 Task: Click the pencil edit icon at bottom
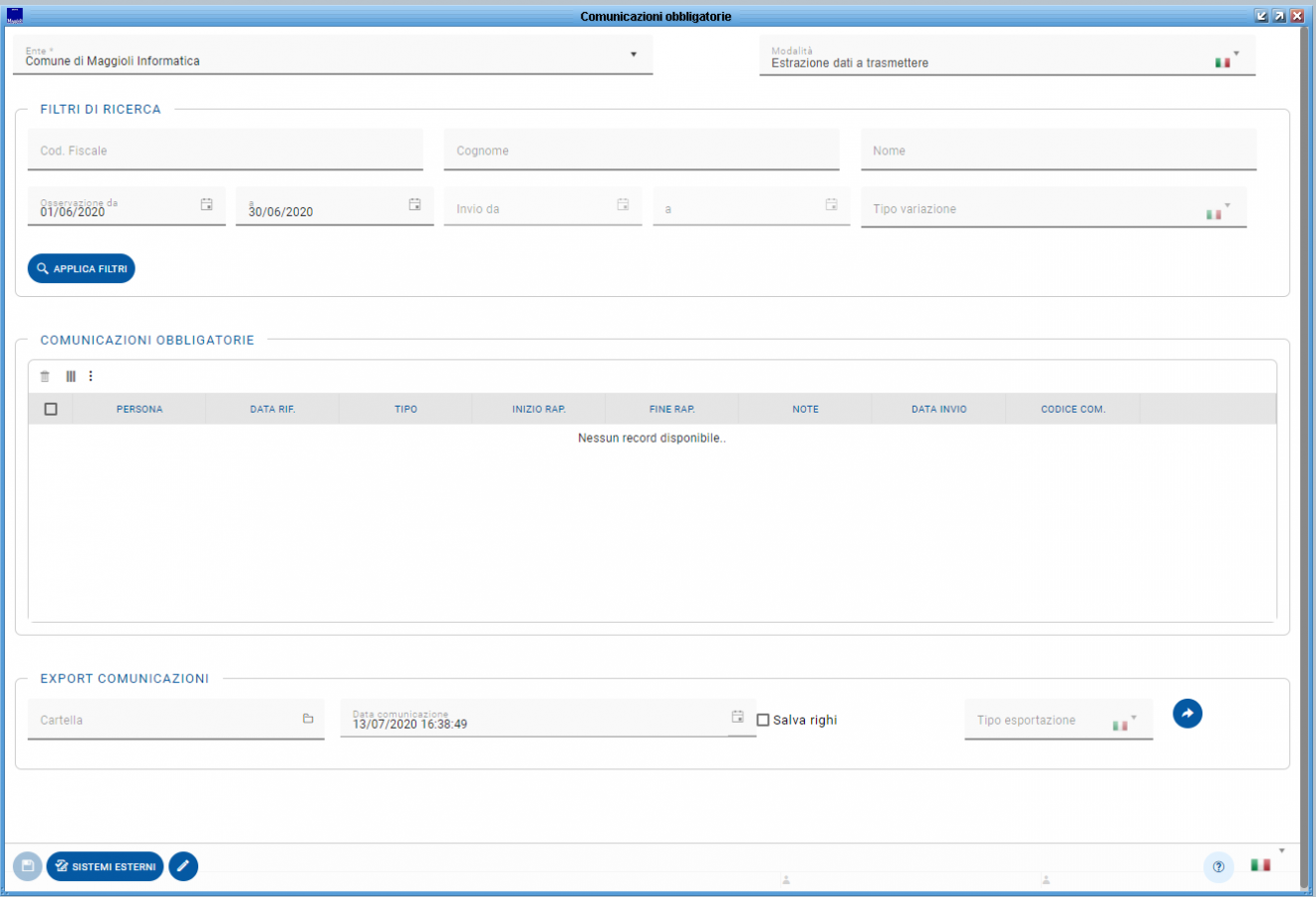point(183,866)
